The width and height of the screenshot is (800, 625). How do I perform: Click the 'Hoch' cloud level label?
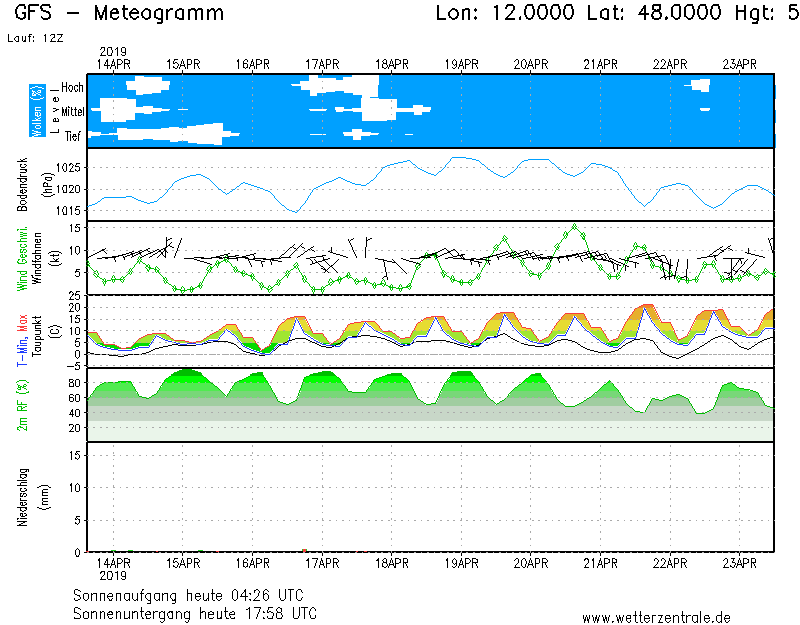coord(72,87)
